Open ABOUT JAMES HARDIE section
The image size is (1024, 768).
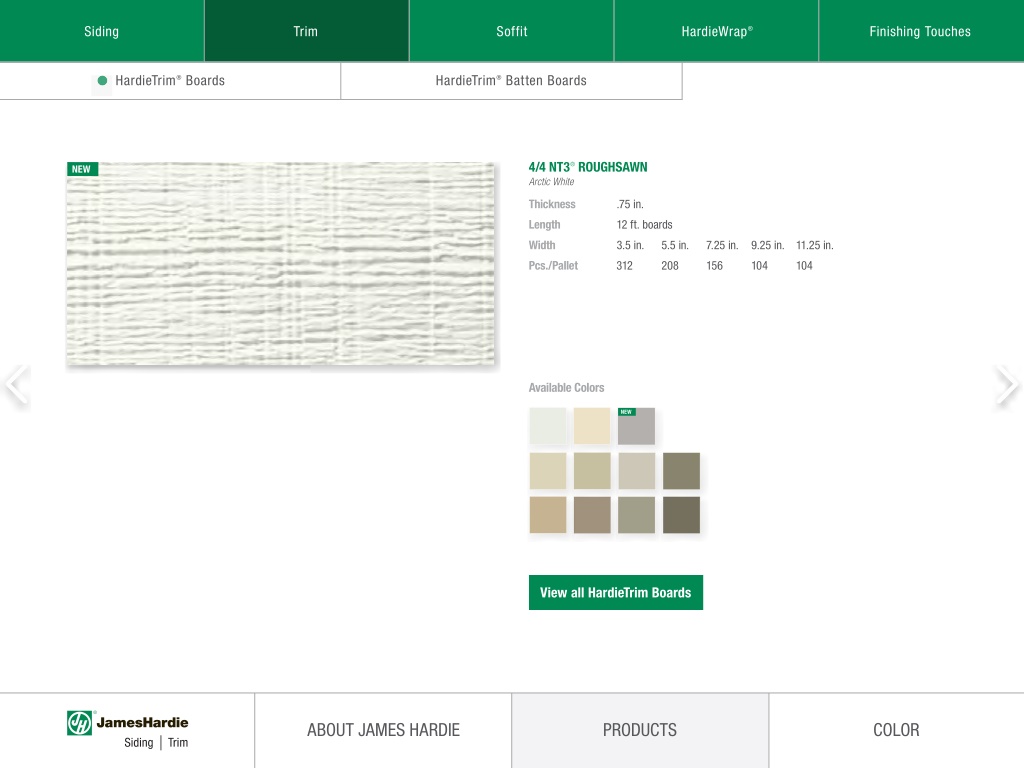pyautogui.click(x=383, y=730)
